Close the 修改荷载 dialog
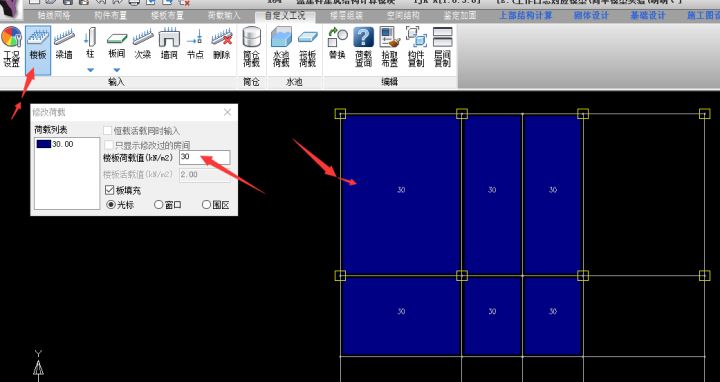 point(227,112)
